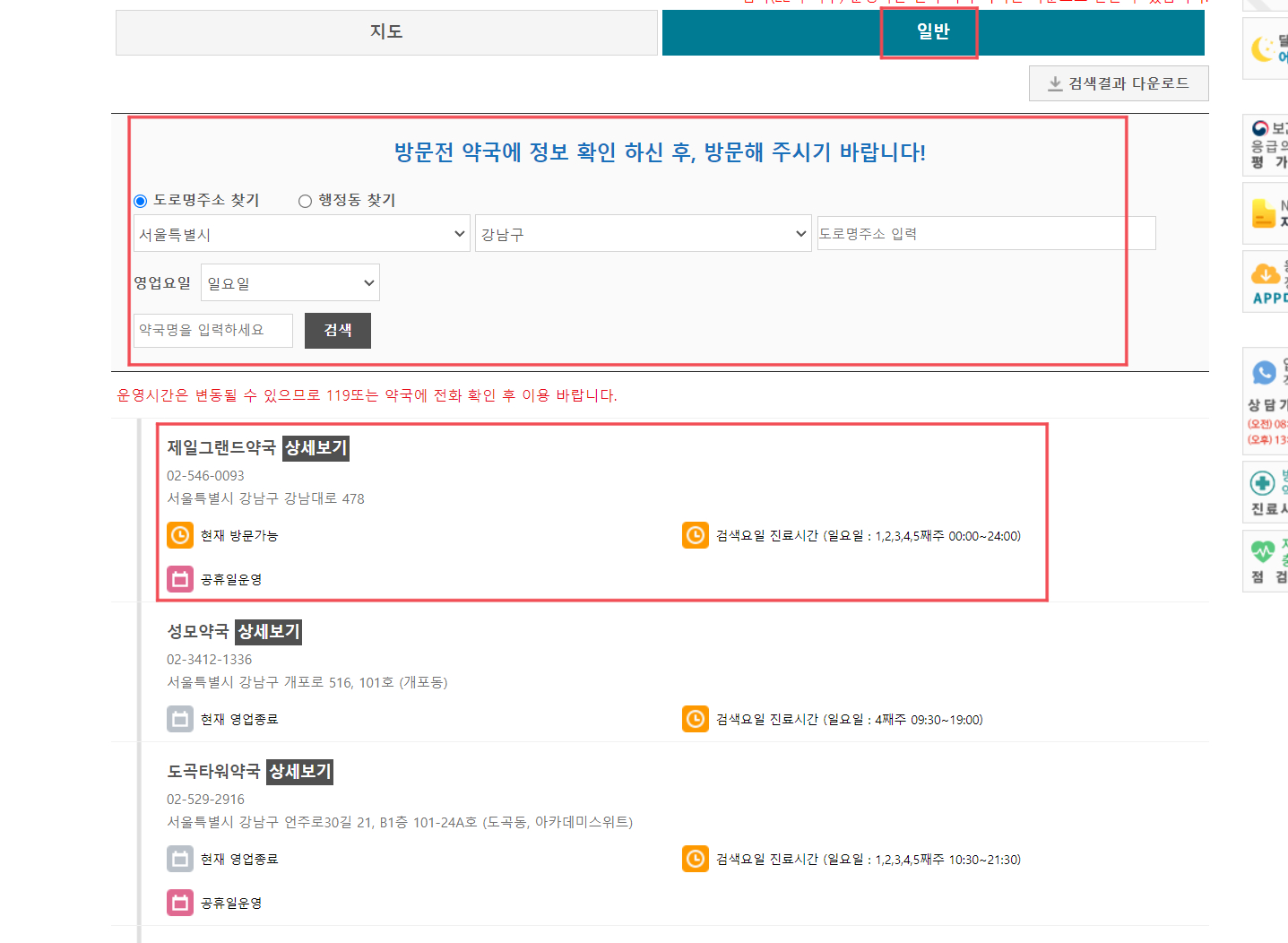Open 상세보기 for 제일그랜드약국

pos(316,448)
